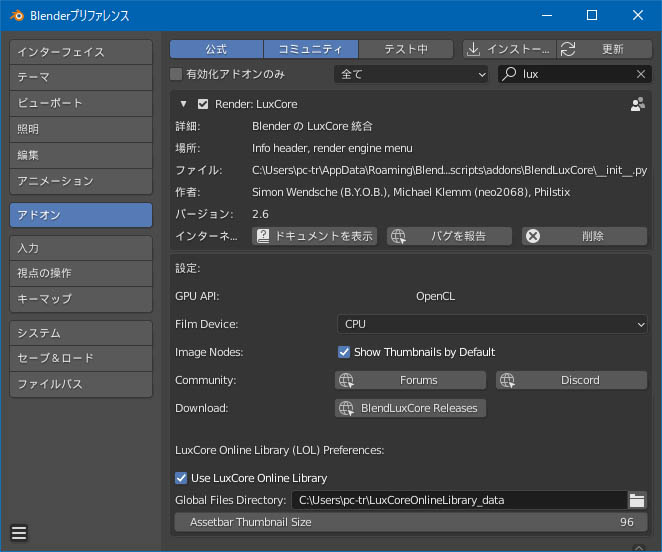This screenshot has width=662, height=552.
Task: Toggle the 公式 support level filter
Action: point(216,49)
